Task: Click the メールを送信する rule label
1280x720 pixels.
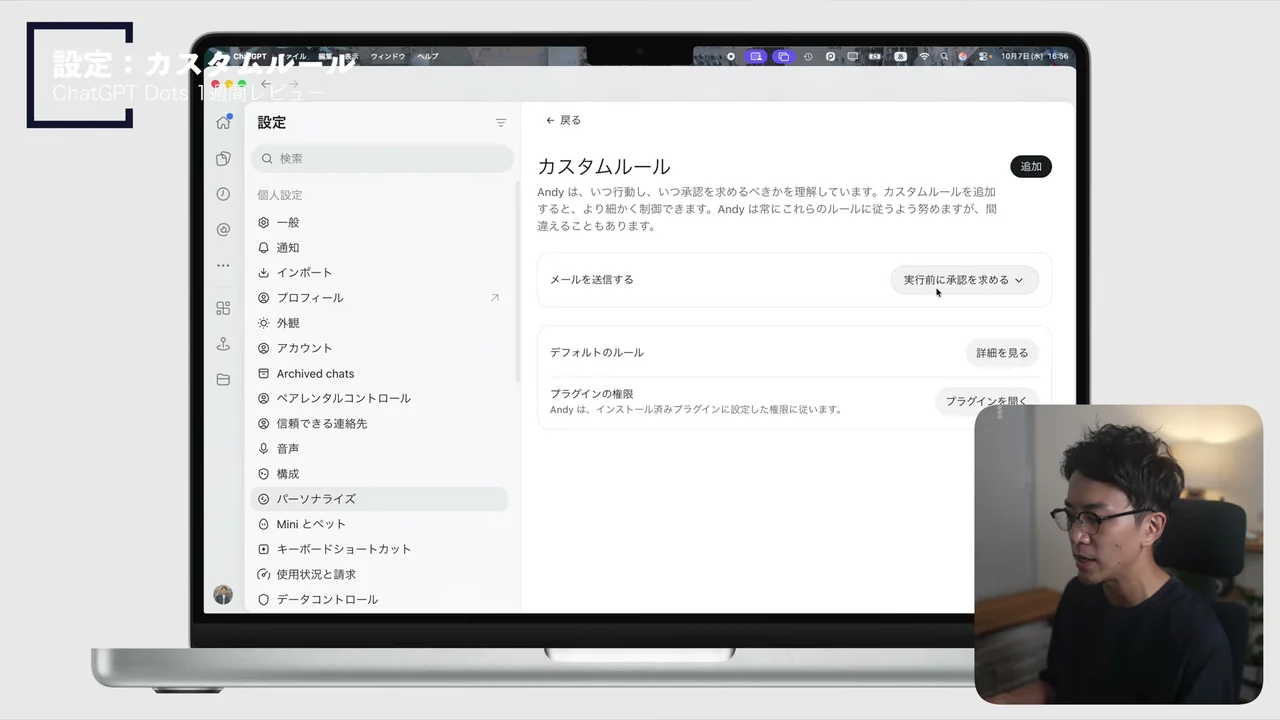Action: (592, 280)
